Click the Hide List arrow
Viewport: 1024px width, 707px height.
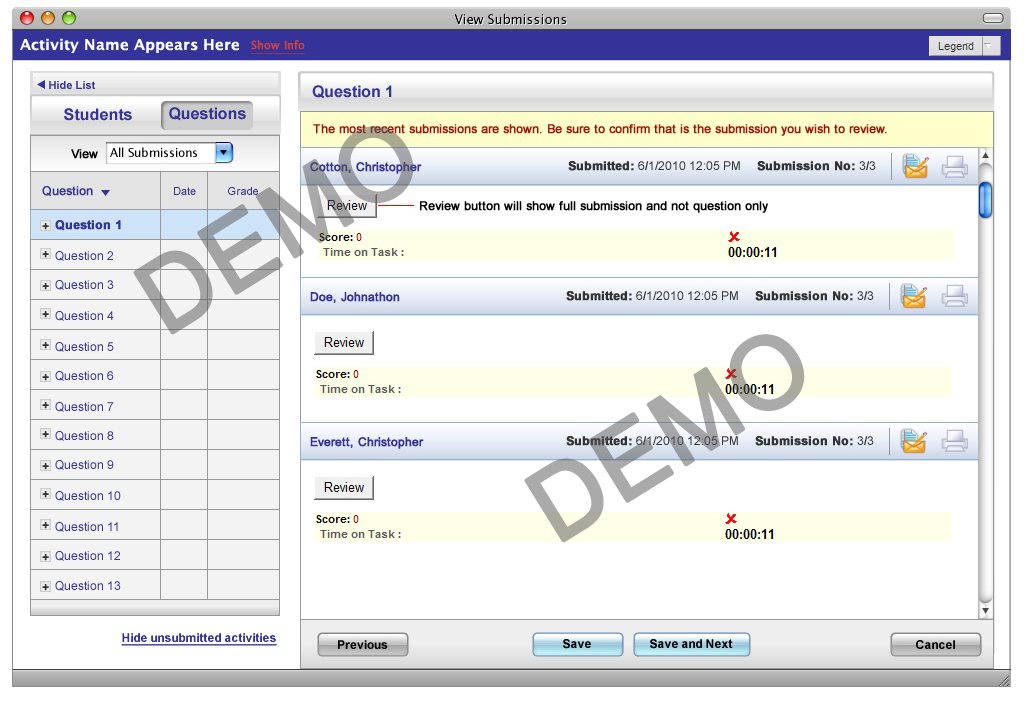(x=42, y=85)
